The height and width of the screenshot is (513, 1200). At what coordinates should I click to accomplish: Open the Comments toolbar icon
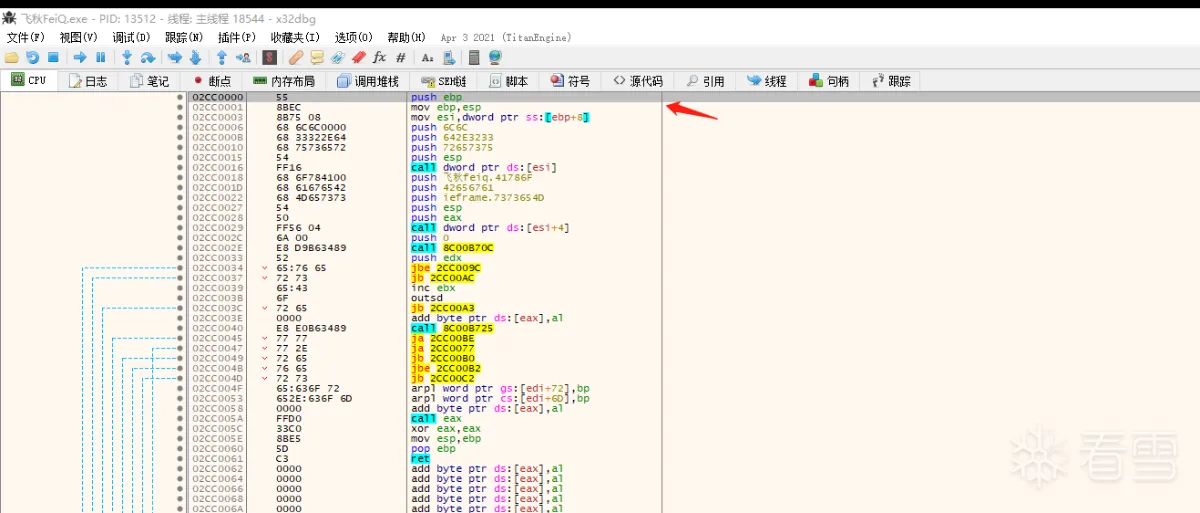point(317,57)
